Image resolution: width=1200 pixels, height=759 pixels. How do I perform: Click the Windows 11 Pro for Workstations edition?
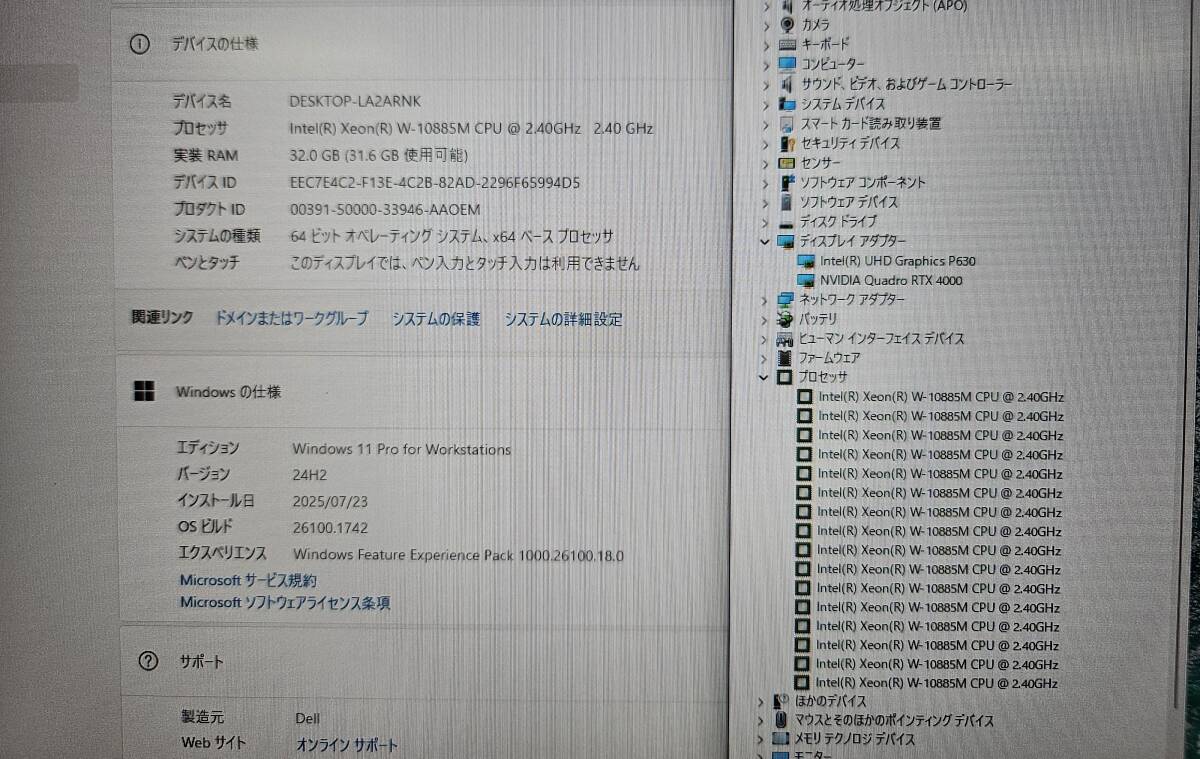click(402, 450)
